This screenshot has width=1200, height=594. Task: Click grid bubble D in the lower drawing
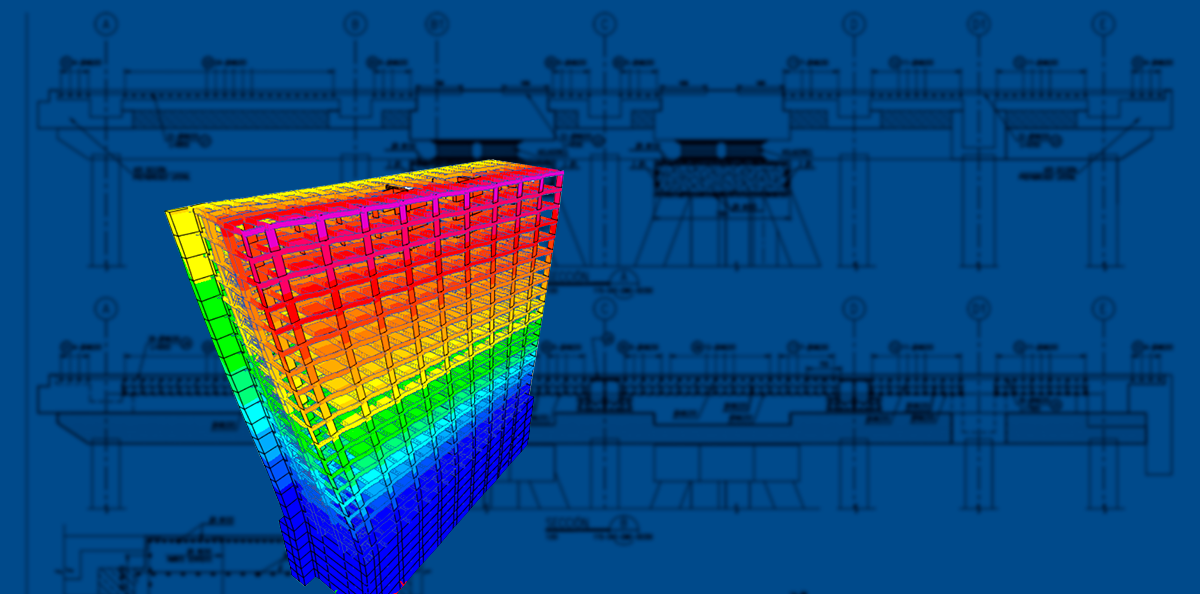[x=854, y=308]
